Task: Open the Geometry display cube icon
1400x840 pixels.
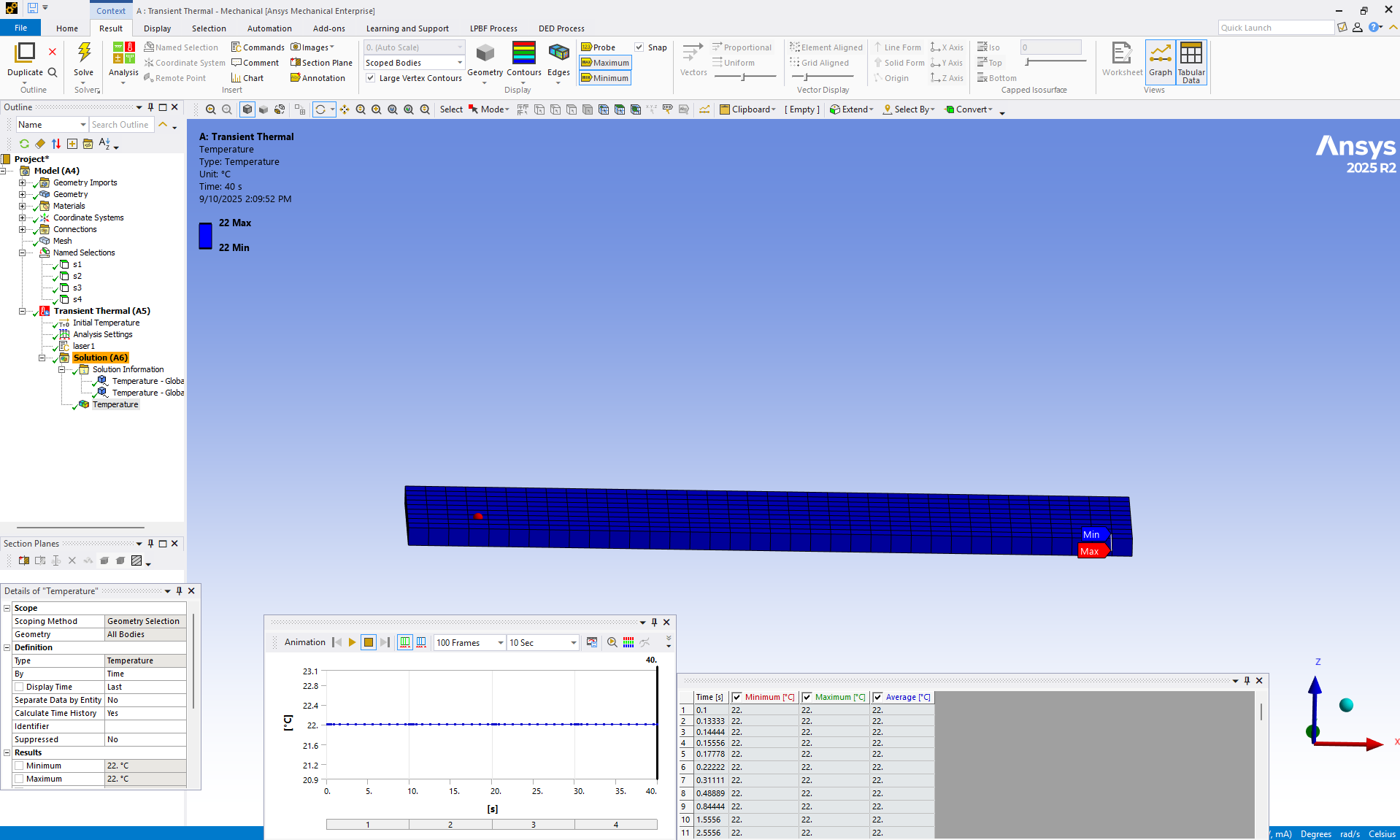Action: [x=485, y=53]
